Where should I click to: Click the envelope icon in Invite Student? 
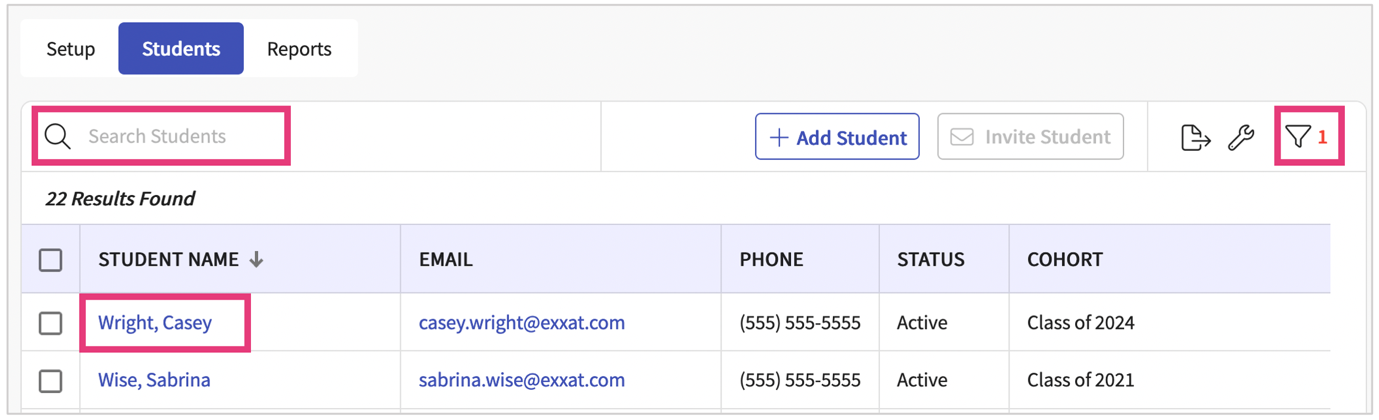962,137
